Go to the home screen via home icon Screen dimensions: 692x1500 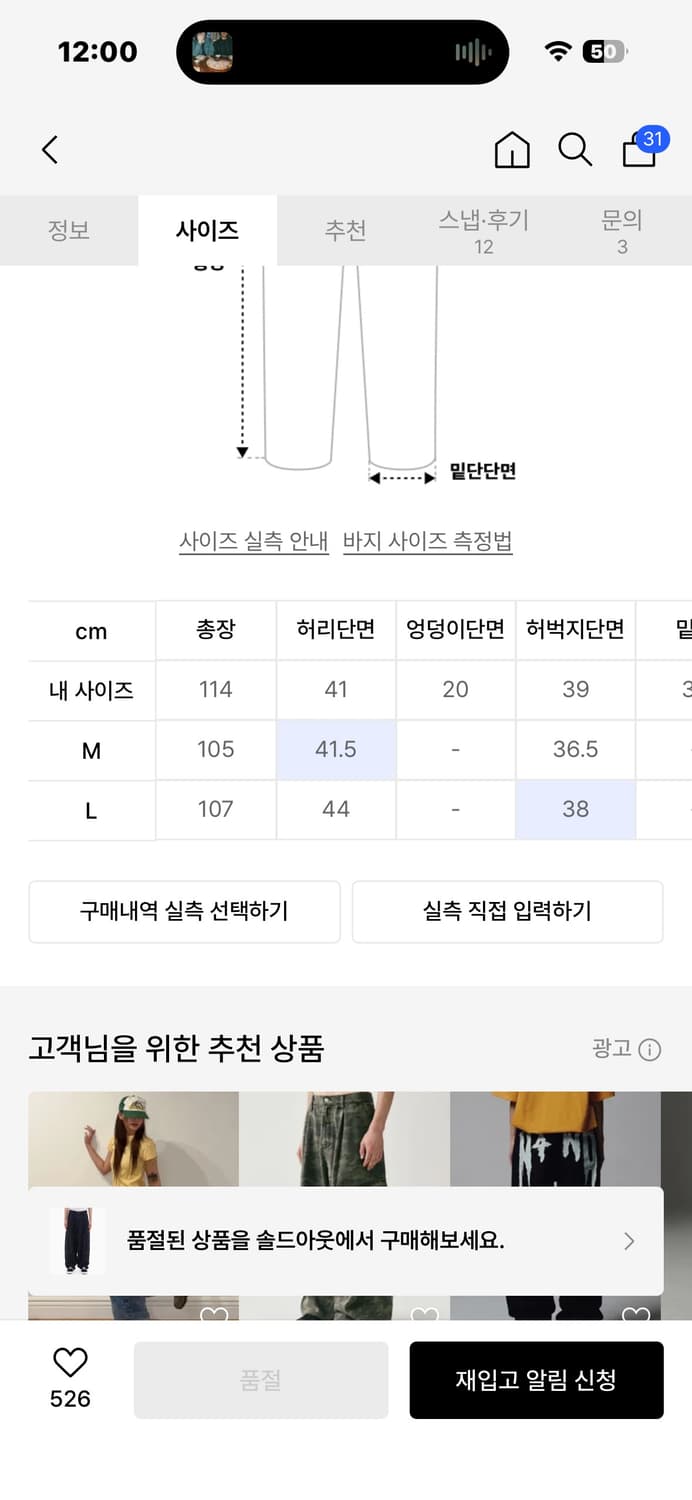(511, 149)
